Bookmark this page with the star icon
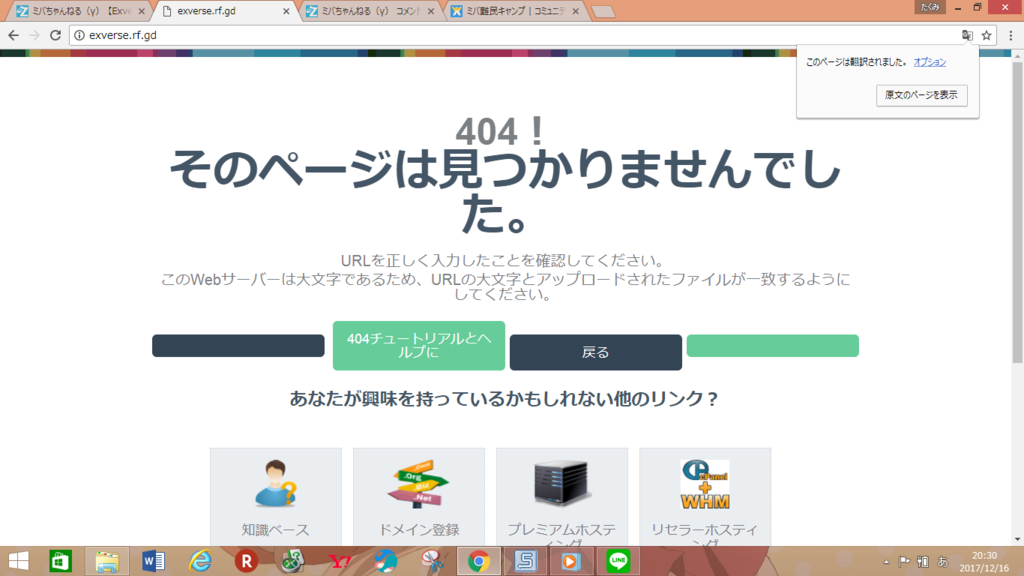This screenshot has width=1024, height=576. coord(986,35)
